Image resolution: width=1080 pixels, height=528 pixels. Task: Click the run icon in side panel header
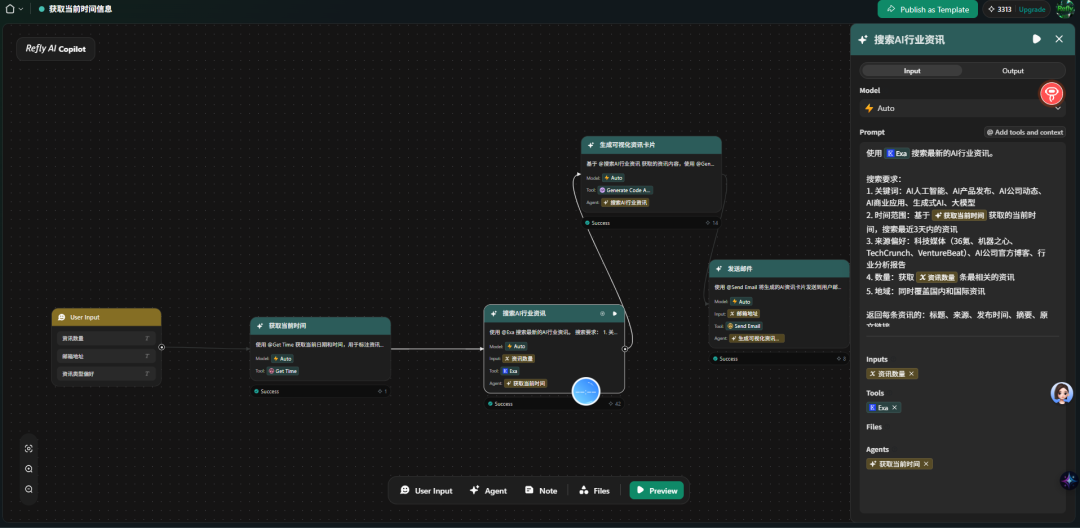click(x=1036, y=39)
